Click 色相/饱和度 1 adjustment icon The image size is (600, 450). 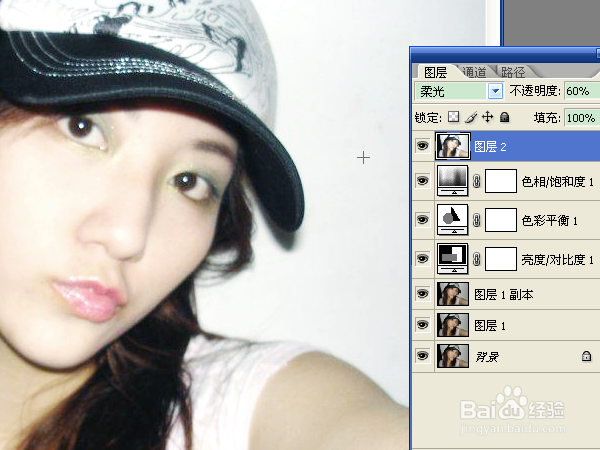pos(453,181)
